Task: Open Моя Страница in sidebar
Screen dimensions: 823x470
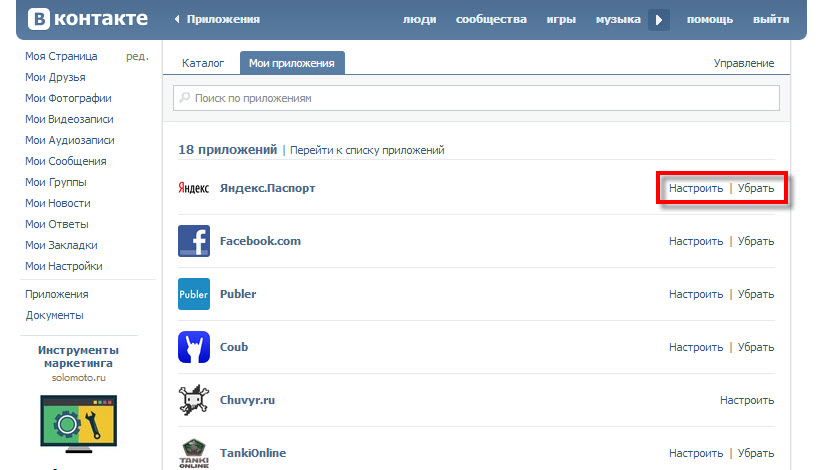Action: coord(61,56)
